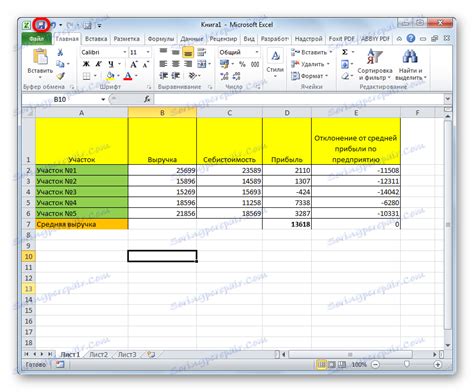Image resolution: width=474 pixels, height=392 pixels.
Task: Click the B10 name box field
Action: pos(60,99)
